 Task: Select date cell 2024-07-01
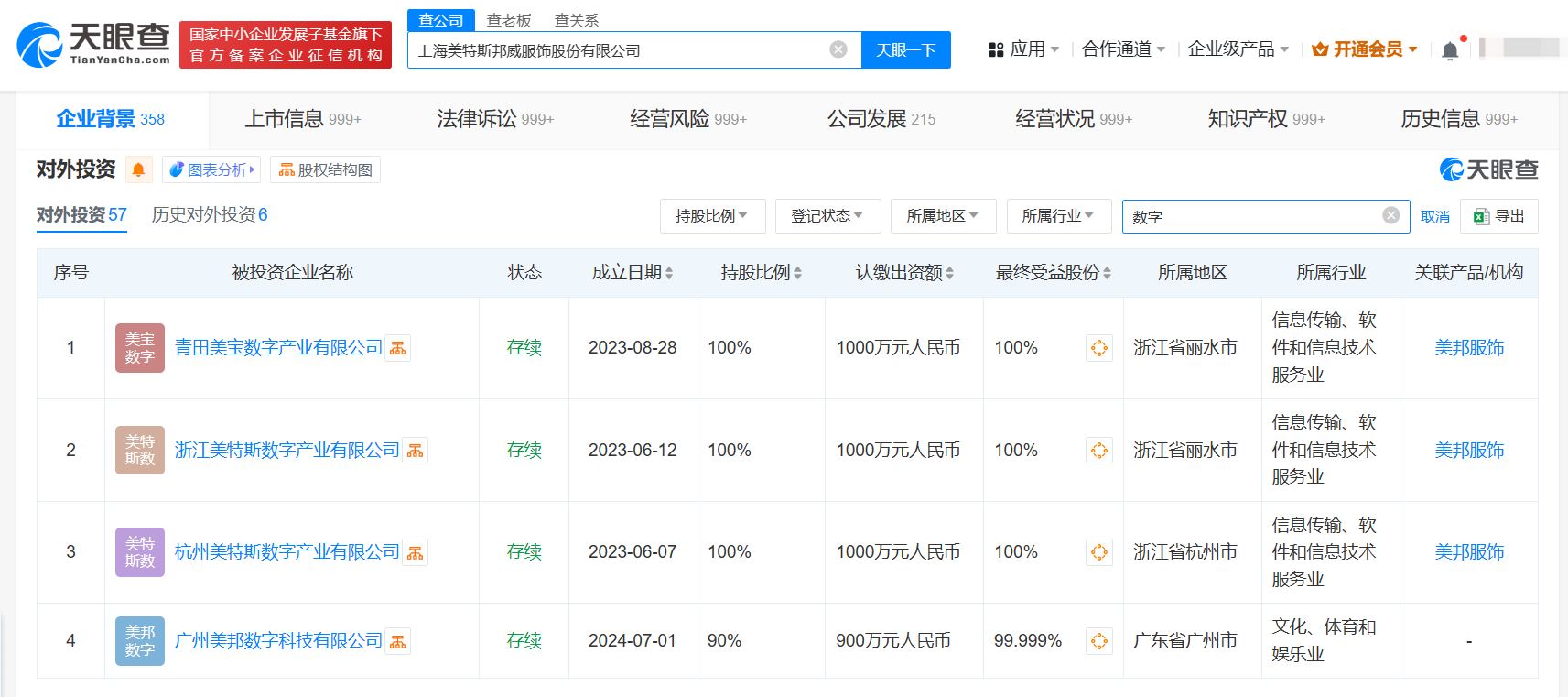633,641
